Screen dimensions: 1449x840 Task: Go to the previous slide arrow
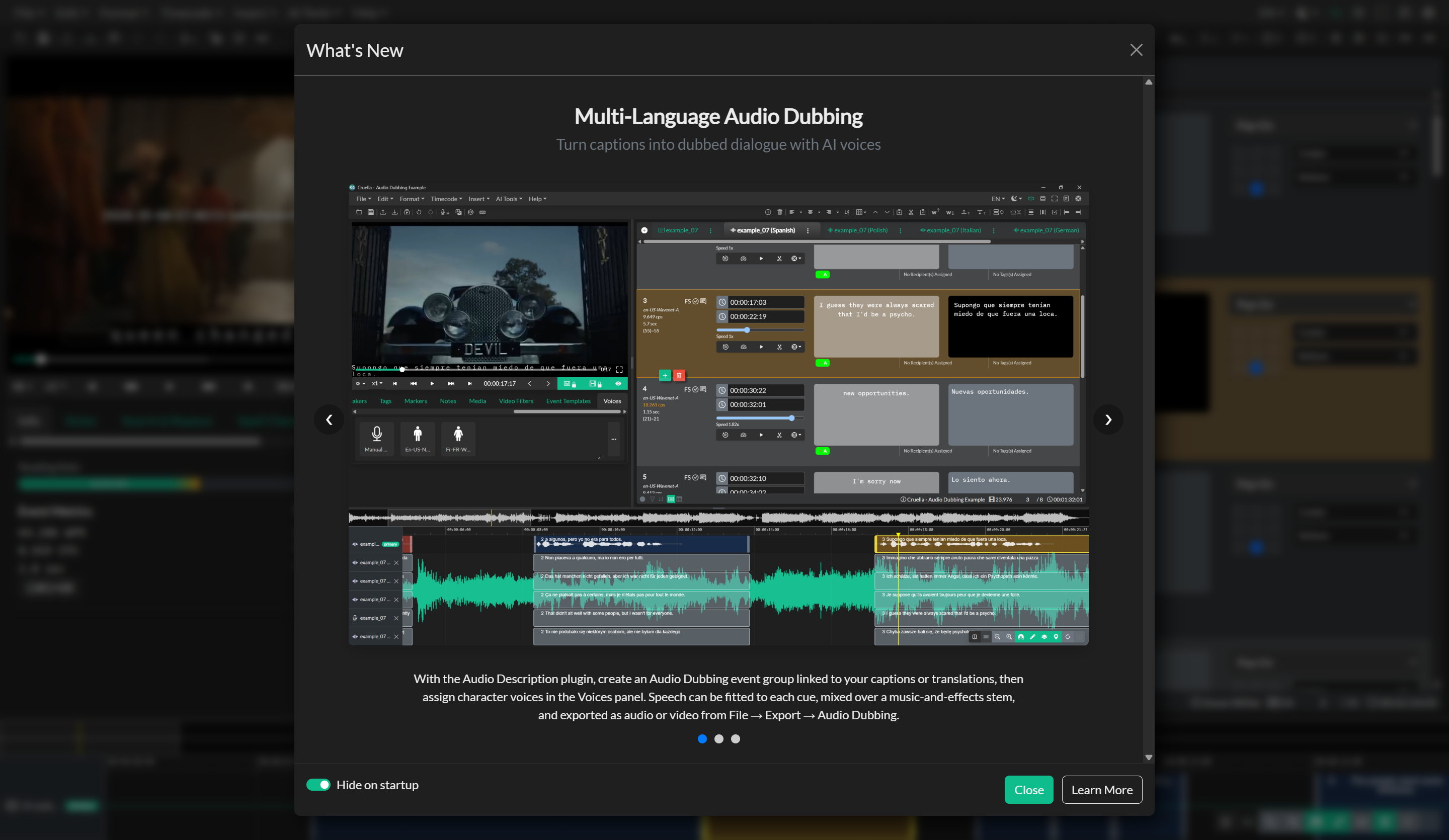[x=329, y=419]
